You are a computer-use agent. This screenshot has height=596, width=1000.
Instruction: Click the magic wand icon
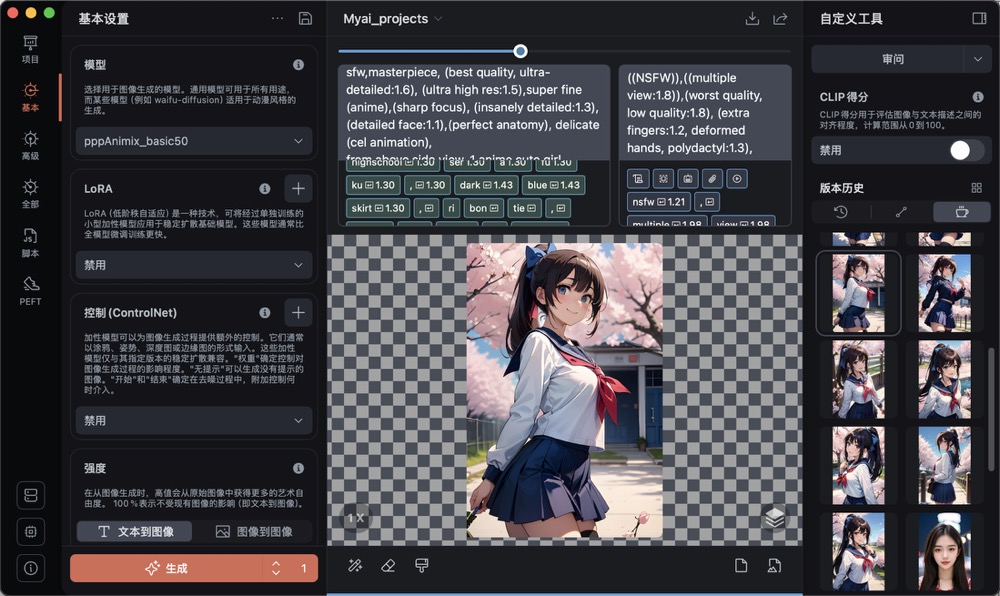(x=355, y=566)
